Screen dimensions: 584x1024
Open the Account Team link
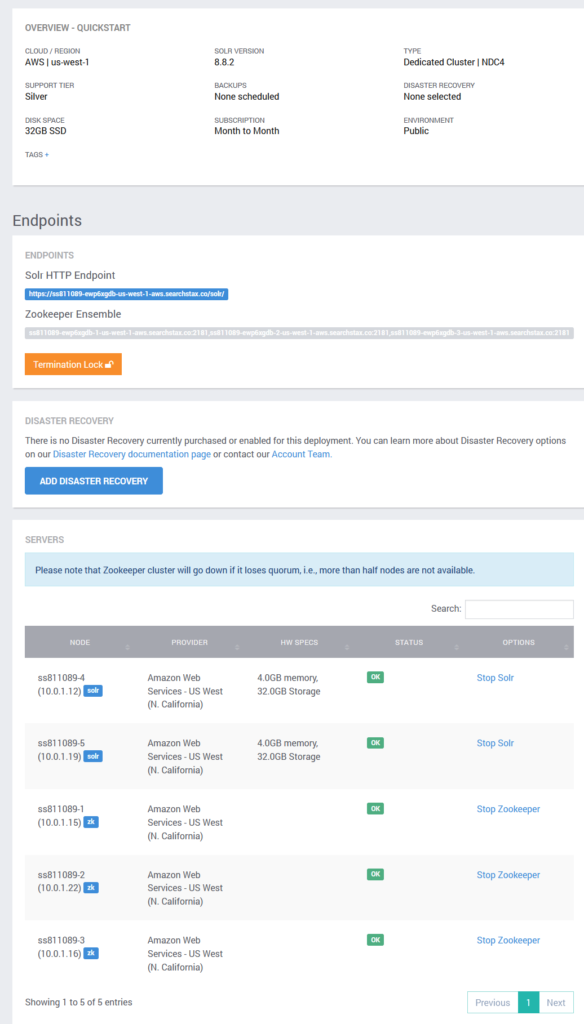[x=302, y=454]
